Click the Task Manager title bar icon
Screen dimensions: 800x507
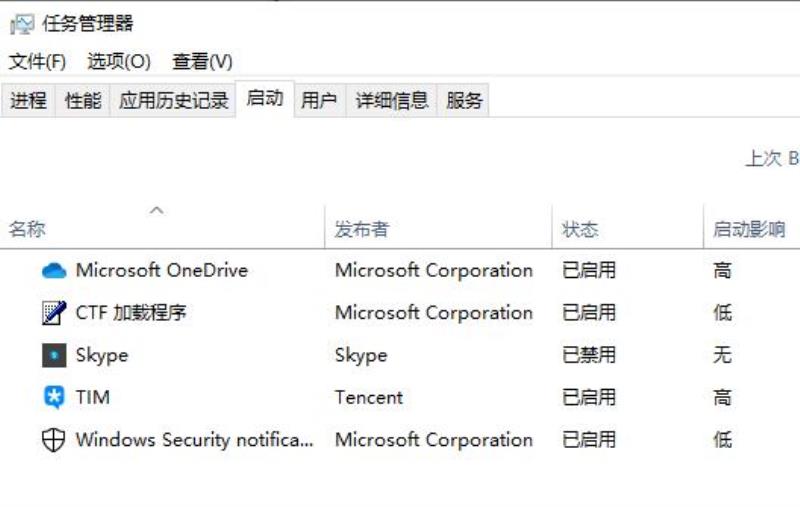22,24
